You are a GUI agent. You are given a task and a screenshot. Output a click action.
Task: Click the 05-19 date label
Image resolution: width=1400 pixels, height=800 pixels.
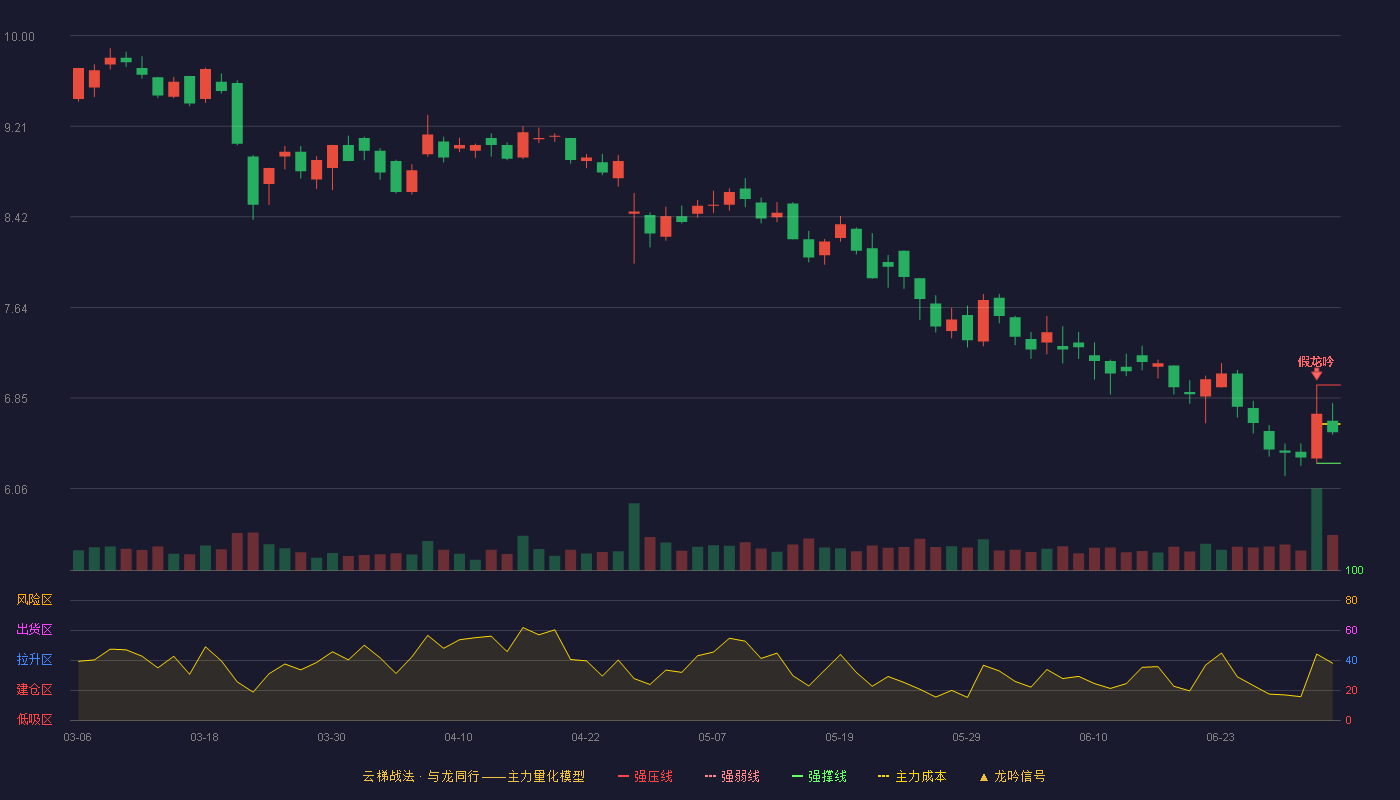839,737
